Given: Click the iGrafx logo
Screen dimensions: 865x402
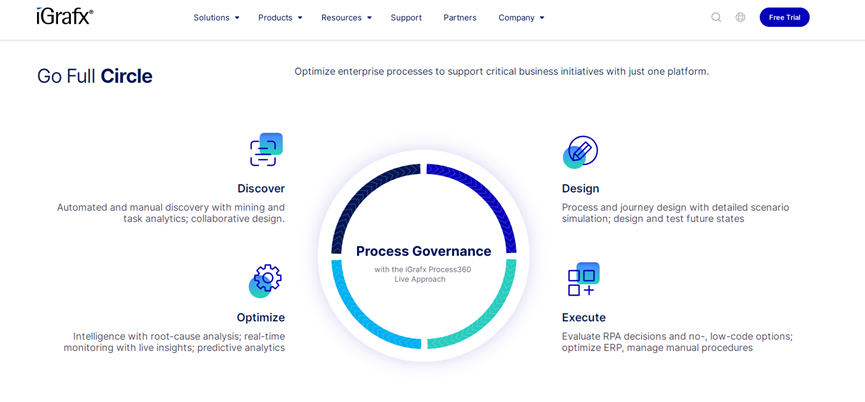Looking at the screenshot, I should click(65, 17).
